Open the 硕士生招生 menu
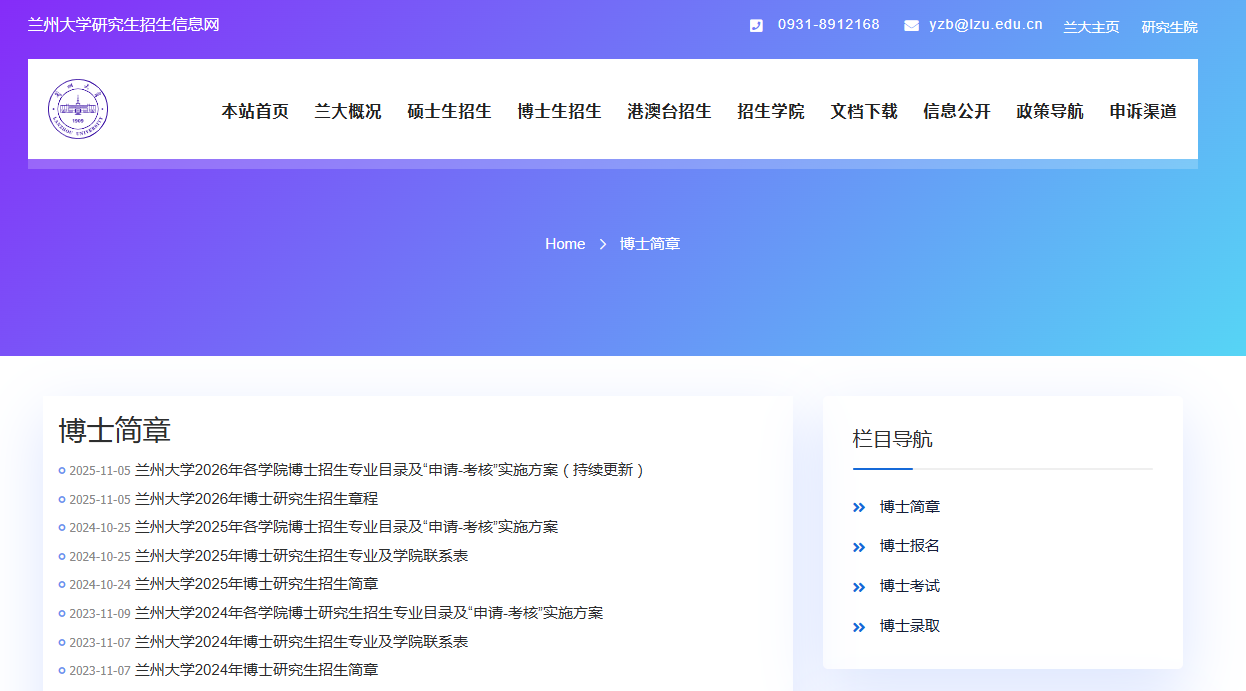 click(449, 111)
